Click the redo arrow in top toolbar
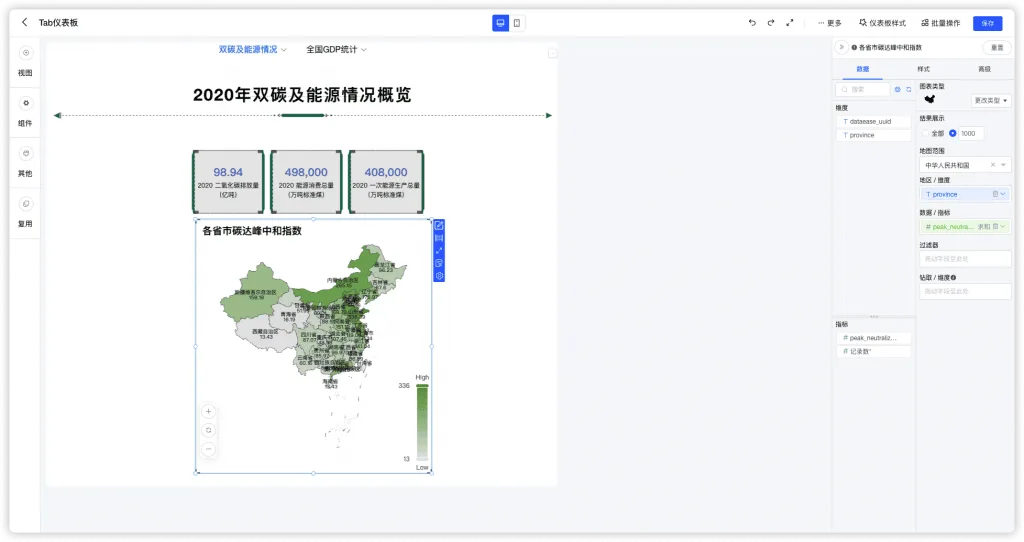 click(771, 23)
